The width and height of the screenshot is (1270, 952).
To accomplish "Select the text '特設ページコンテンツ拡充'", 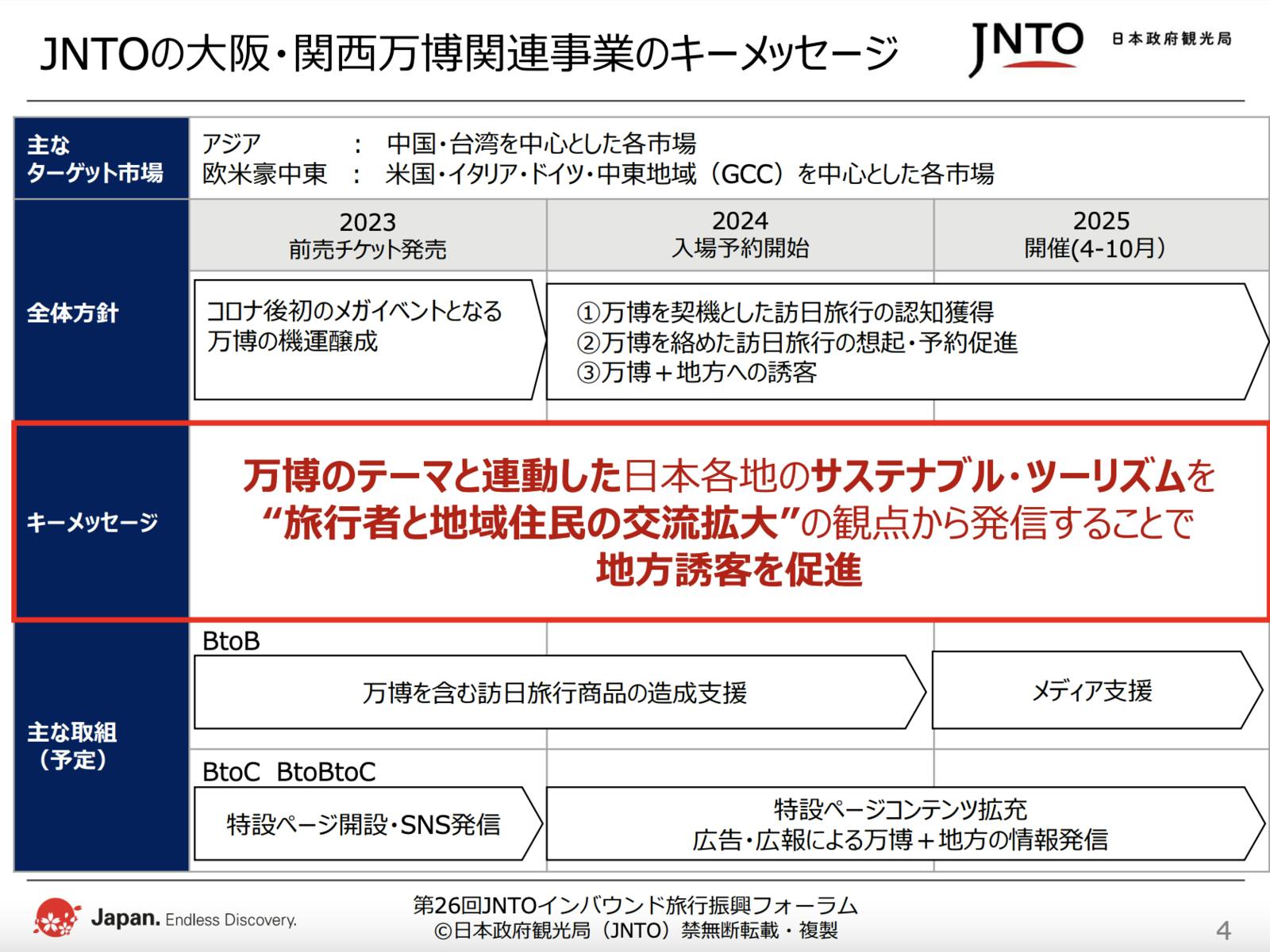I will click(901, 809).
